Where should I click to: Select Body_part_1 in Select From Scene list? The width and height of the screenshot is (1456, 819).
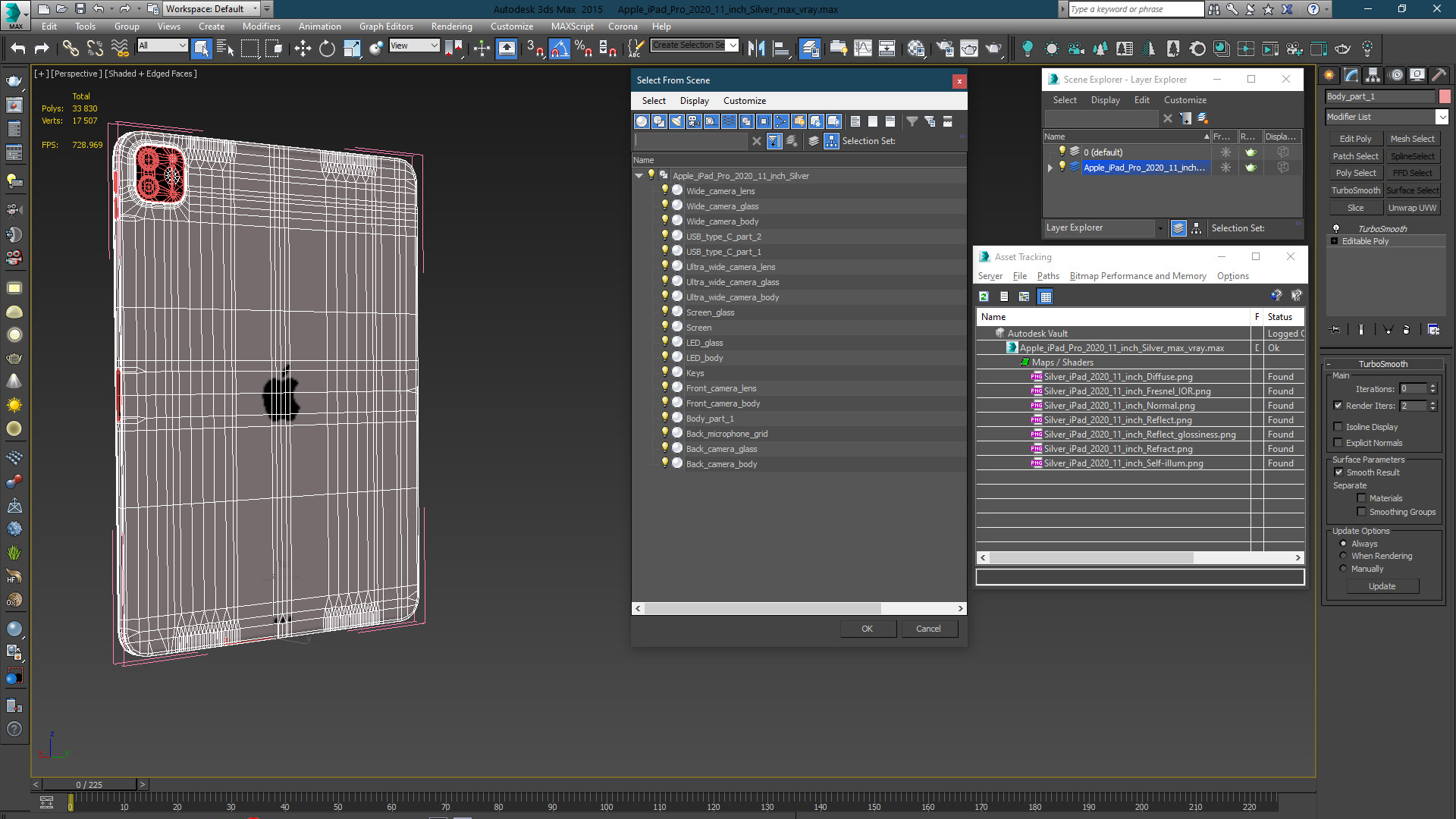point(710,419)
